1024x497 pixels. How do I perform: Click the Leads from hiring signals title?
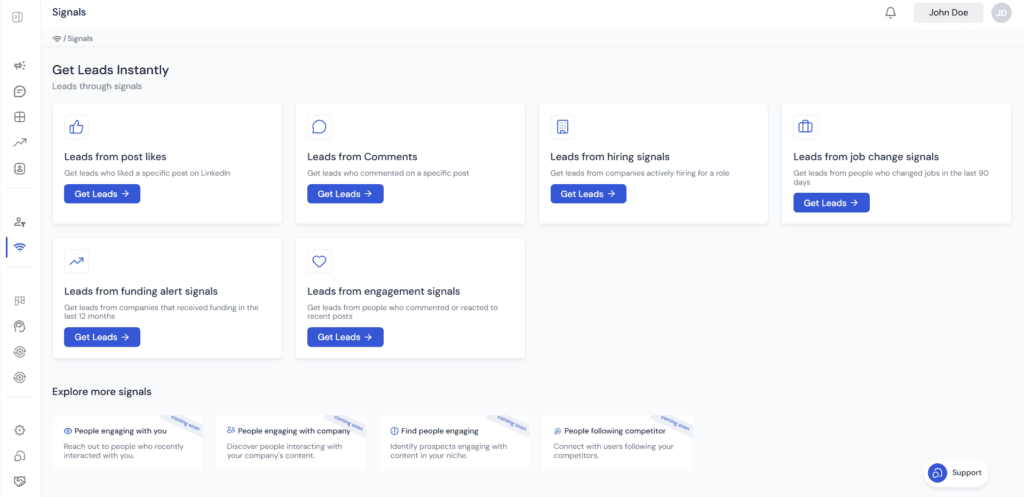tap(610, 157)
